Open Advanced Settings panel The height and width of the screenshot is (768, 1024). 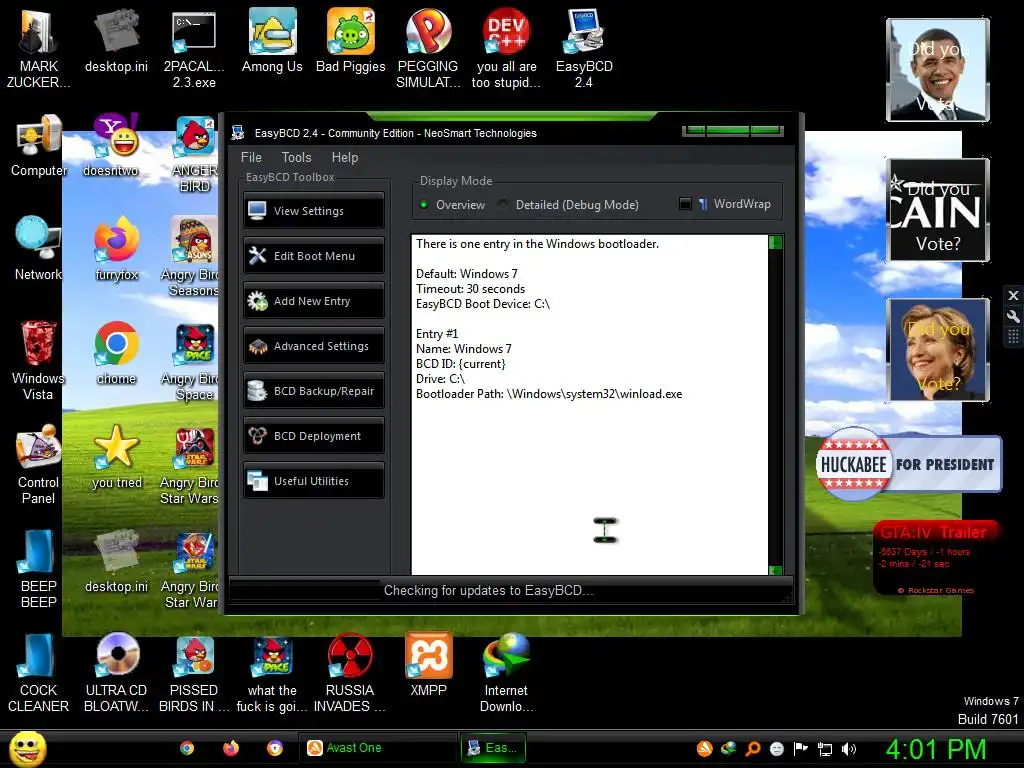pos(313,345)
